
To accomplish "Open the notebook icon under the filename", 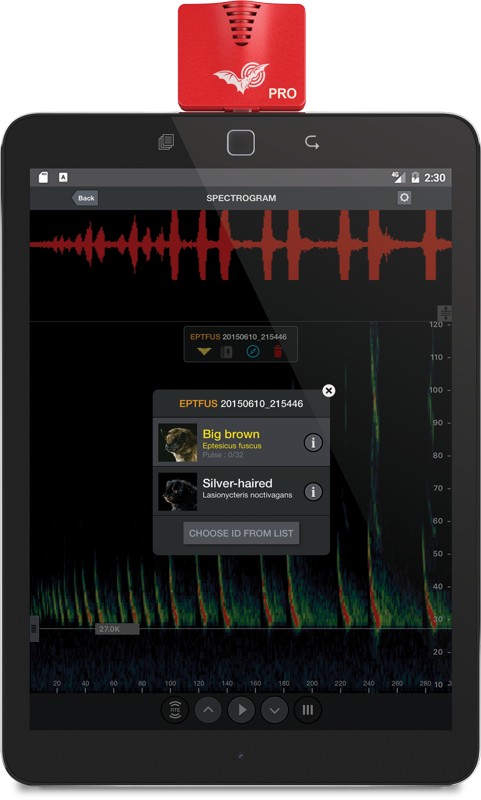I will [226, 351].
